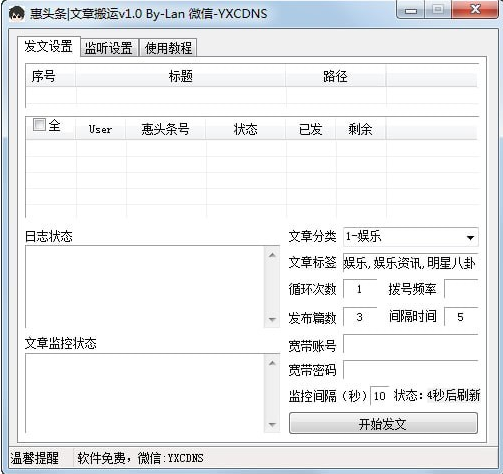This screenshot has height=474, width=503.
Task: Focus the 循环次数 field
Action: [360, 289]
